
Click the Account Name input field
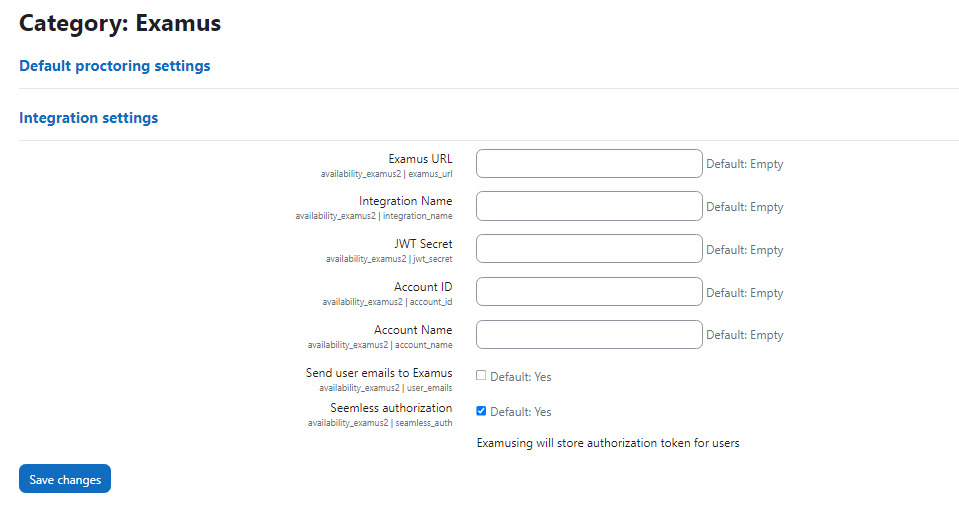(589, 334)
